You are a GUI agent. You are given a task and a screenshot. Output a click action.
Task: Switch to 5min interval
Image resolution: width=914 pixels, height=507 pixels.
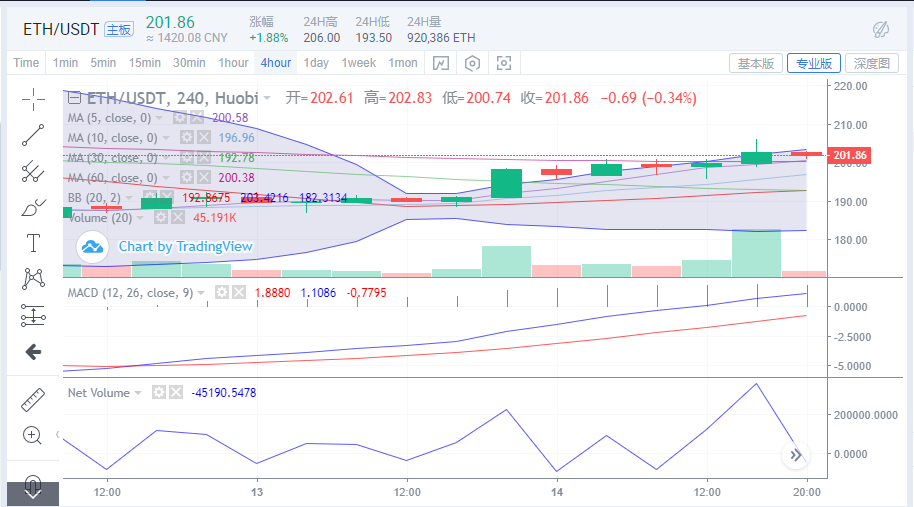pos(103,63)
